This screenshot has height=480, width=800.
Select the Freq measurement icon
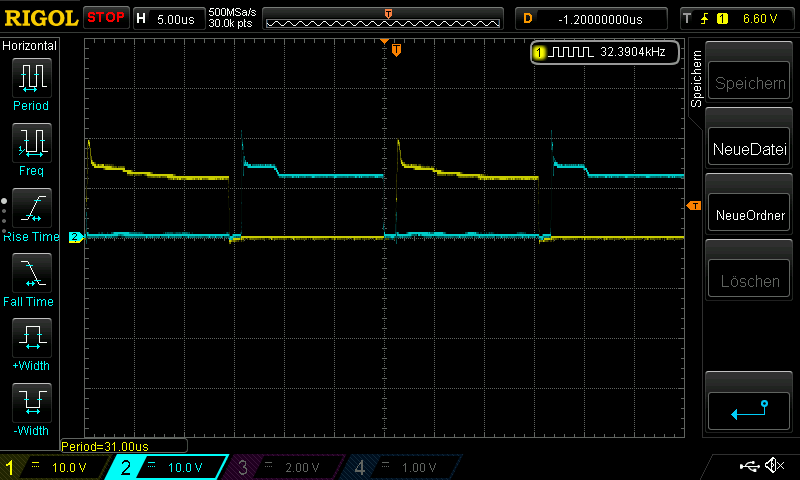tap(32, 142)
